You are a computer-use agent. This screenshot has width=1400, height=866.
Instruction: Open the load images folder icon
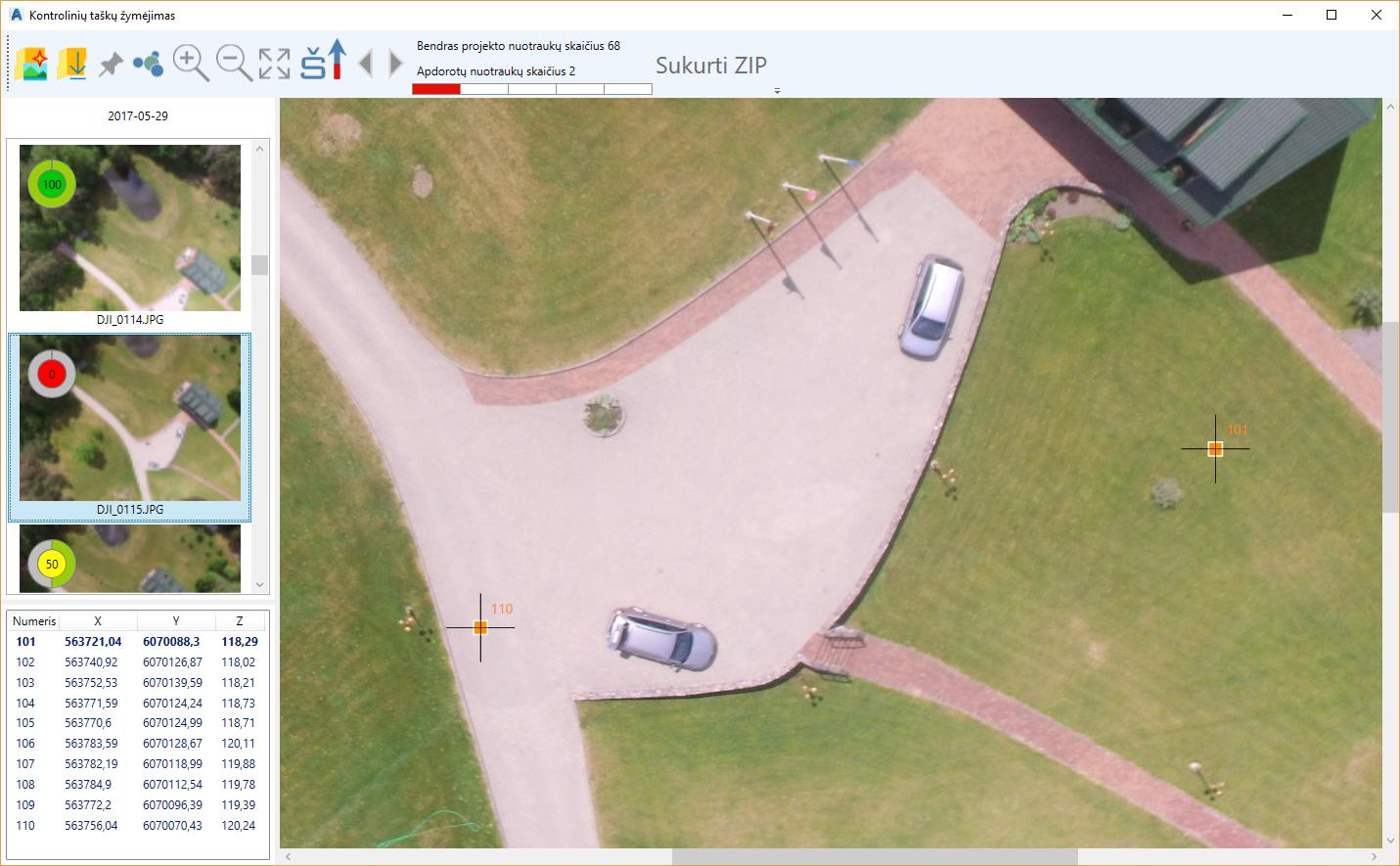pos(31,65)
